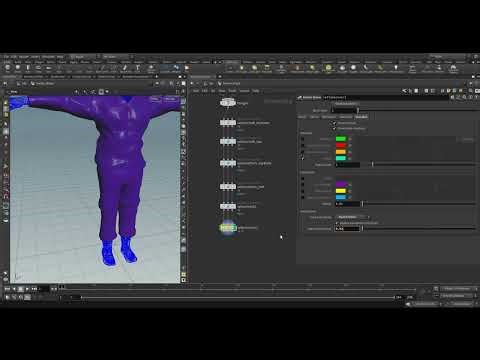Click the orange color swatch
The image size is (480, 360).
click(x=341, y=152)
